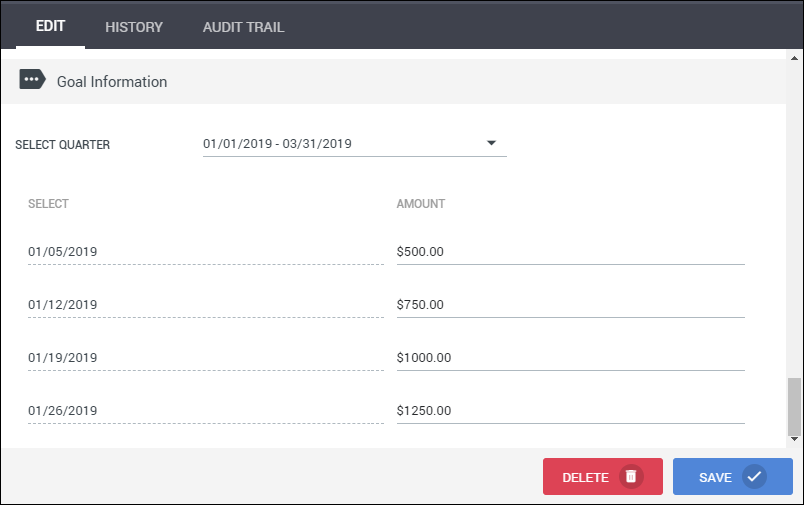Choose the 01/19/2019 date field
Screen dimensions: 804x505
click(205, 358)
